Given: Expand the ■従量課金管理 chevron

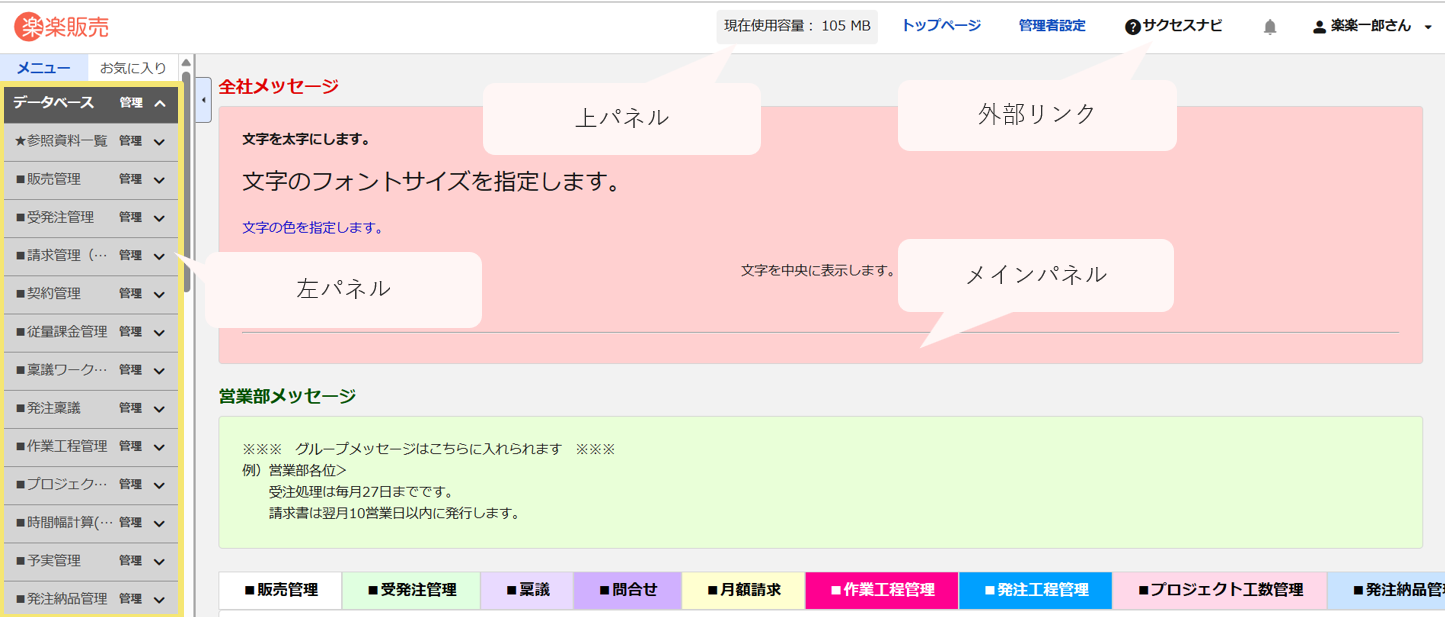Looking at the screenshot, I should [160, 332].
